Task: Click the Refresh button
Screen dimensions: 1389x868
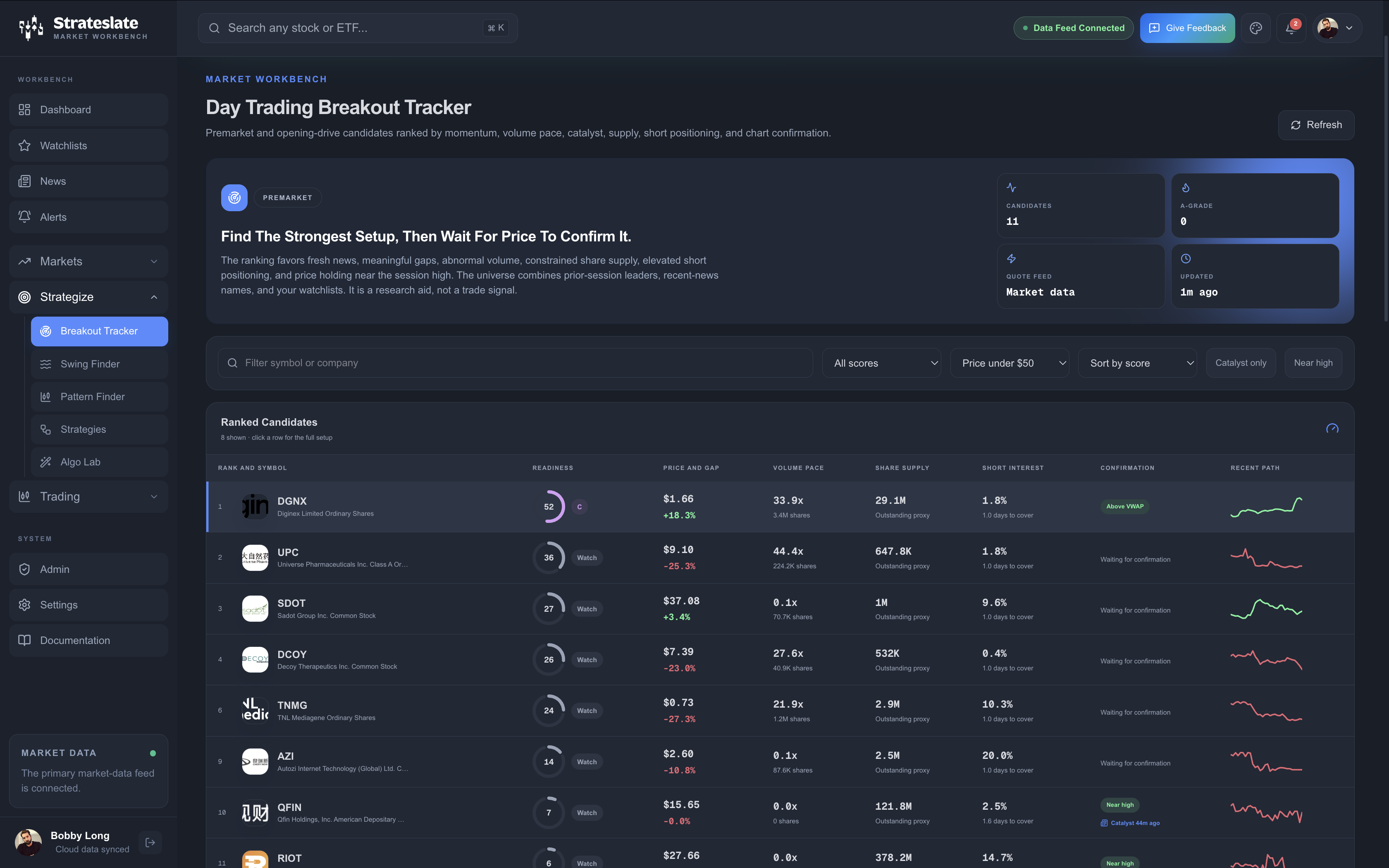Action: click(x=1315, y=125)
